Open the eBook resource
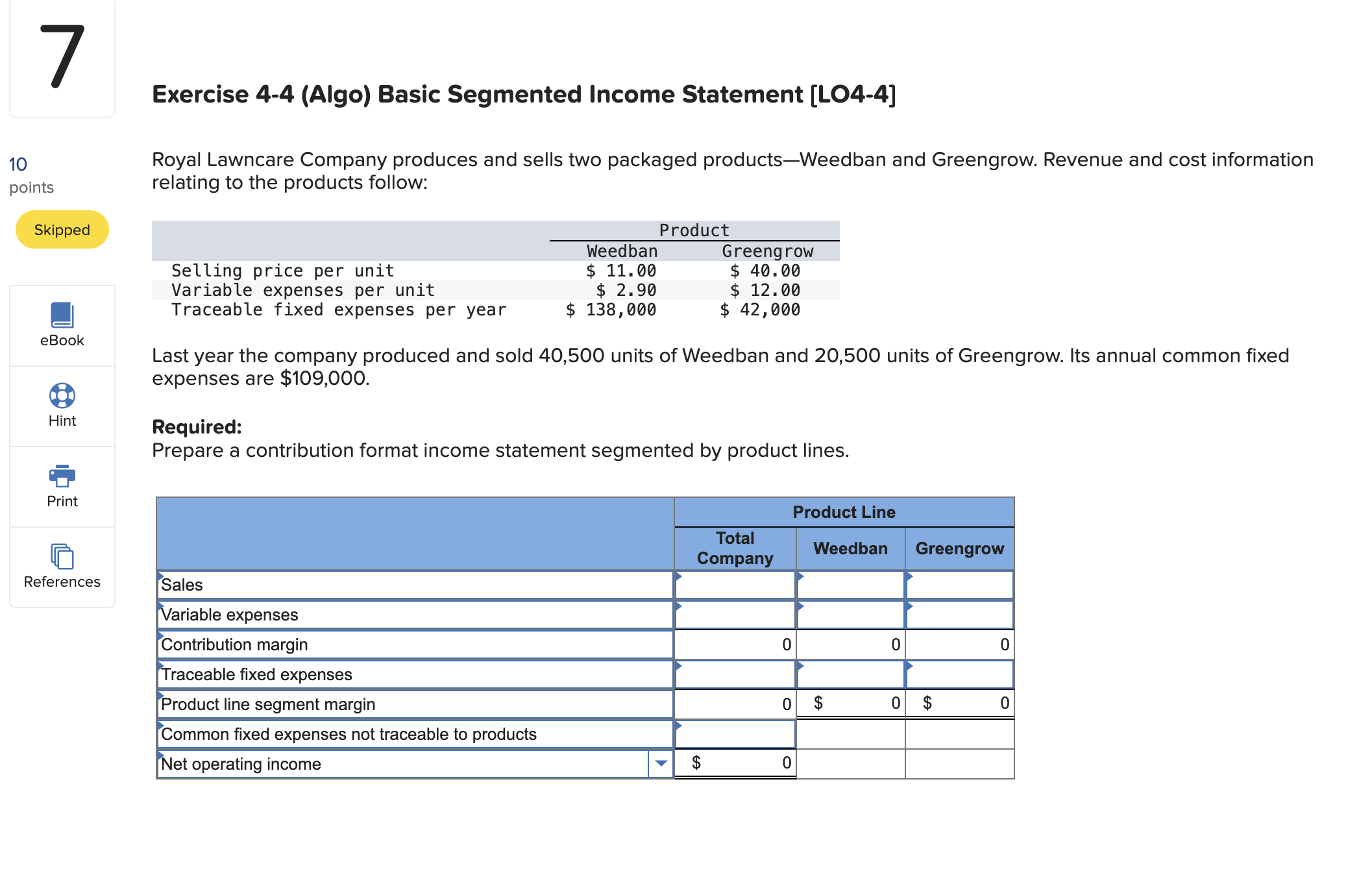The image size is (1372, 884). tap(62, 325)
